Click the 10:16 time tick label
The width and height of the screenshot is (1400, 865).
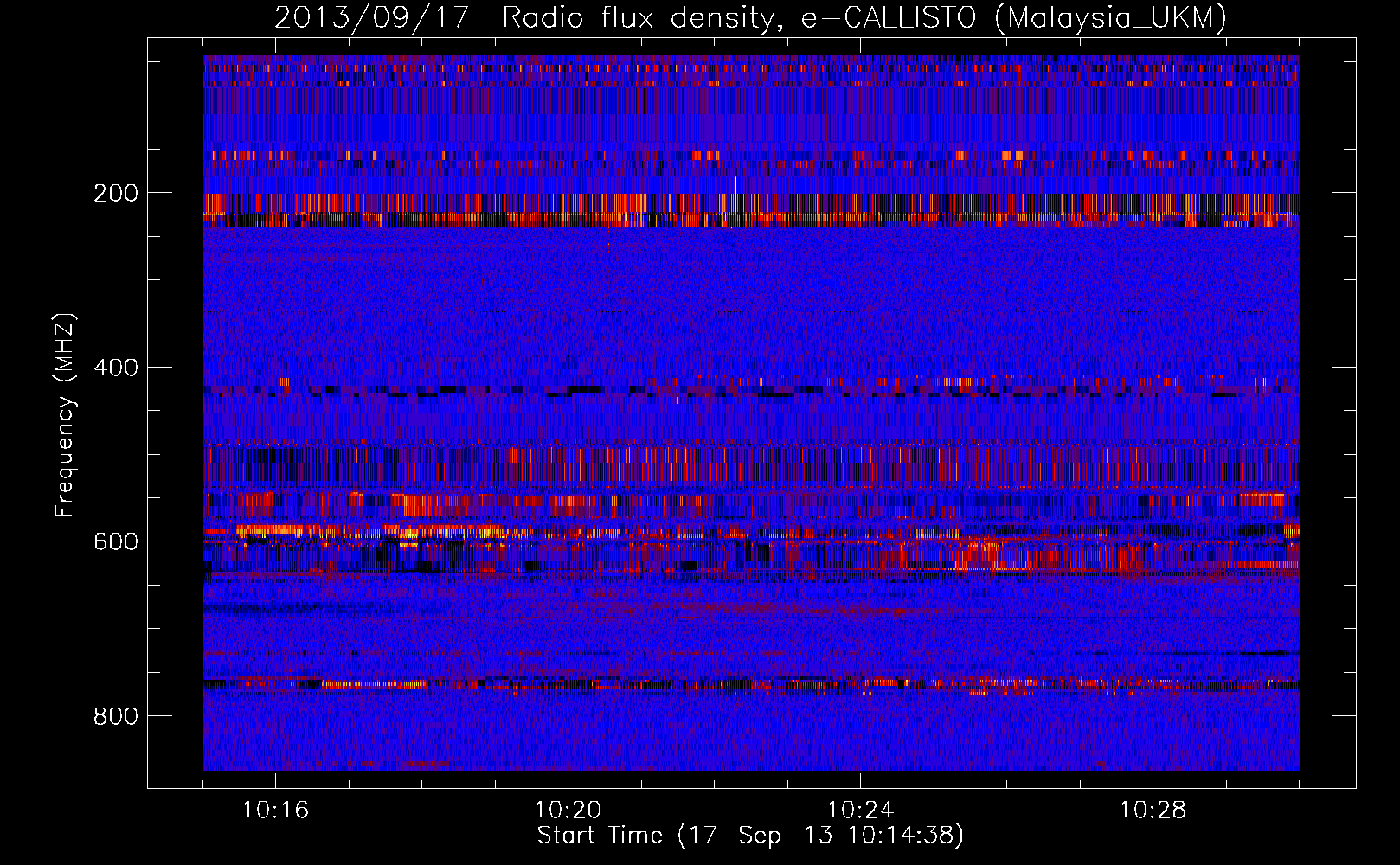pos(276,811)
